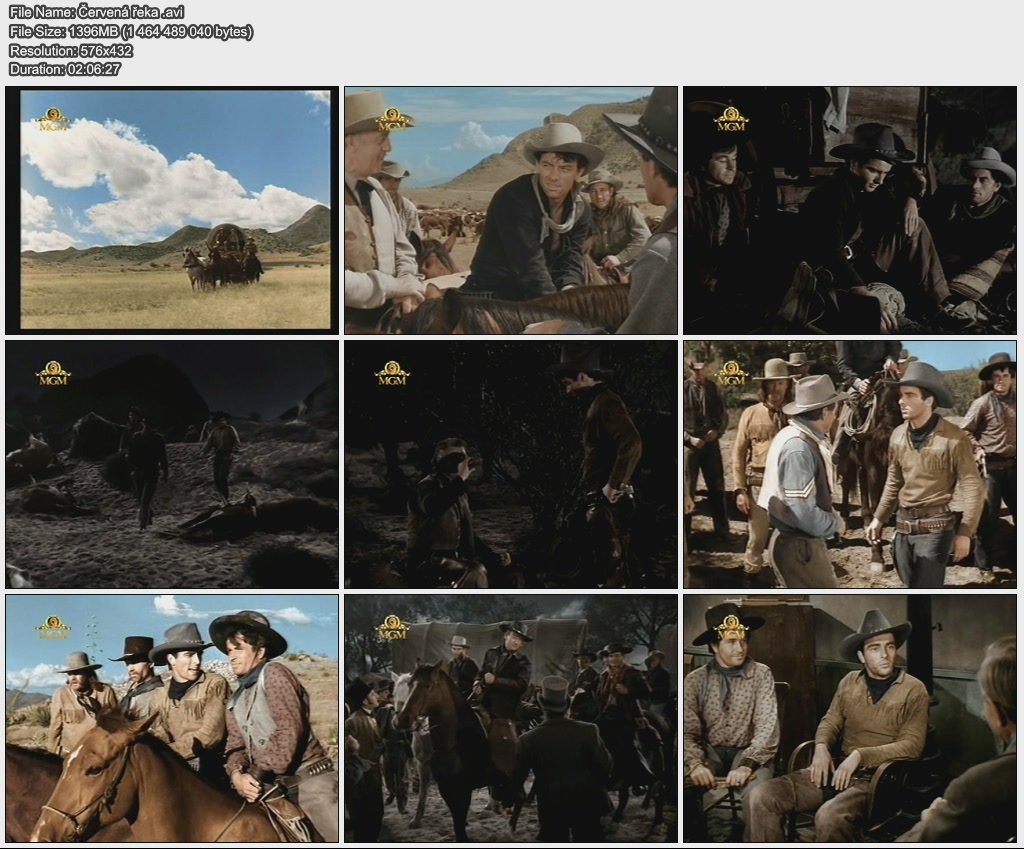1024x849 pixels.
Task: Click the MGM logo in the brown horse riders frame
Action: click(x=53, y=627)
